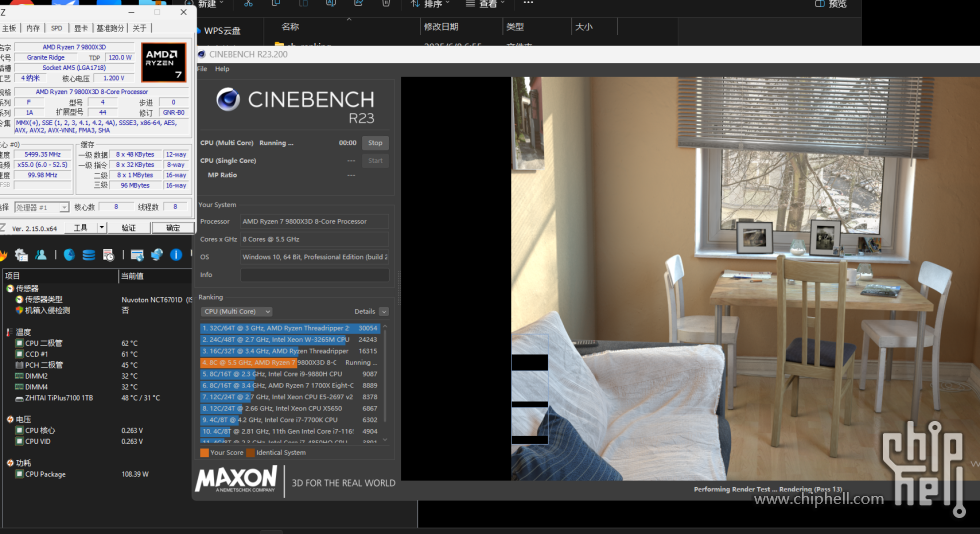This screenshot has height=534, width=980.
Task: Switch to the 基准跑分 tab in CPU-Z
Action: (110, 28)
